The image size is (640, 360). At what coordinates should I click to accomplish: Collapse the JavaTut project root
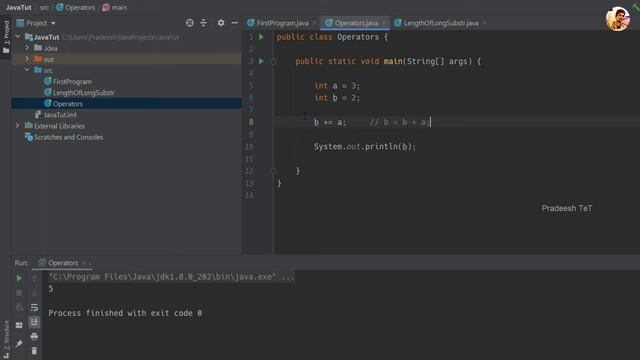pyautogui.click(x=18, y=37)
